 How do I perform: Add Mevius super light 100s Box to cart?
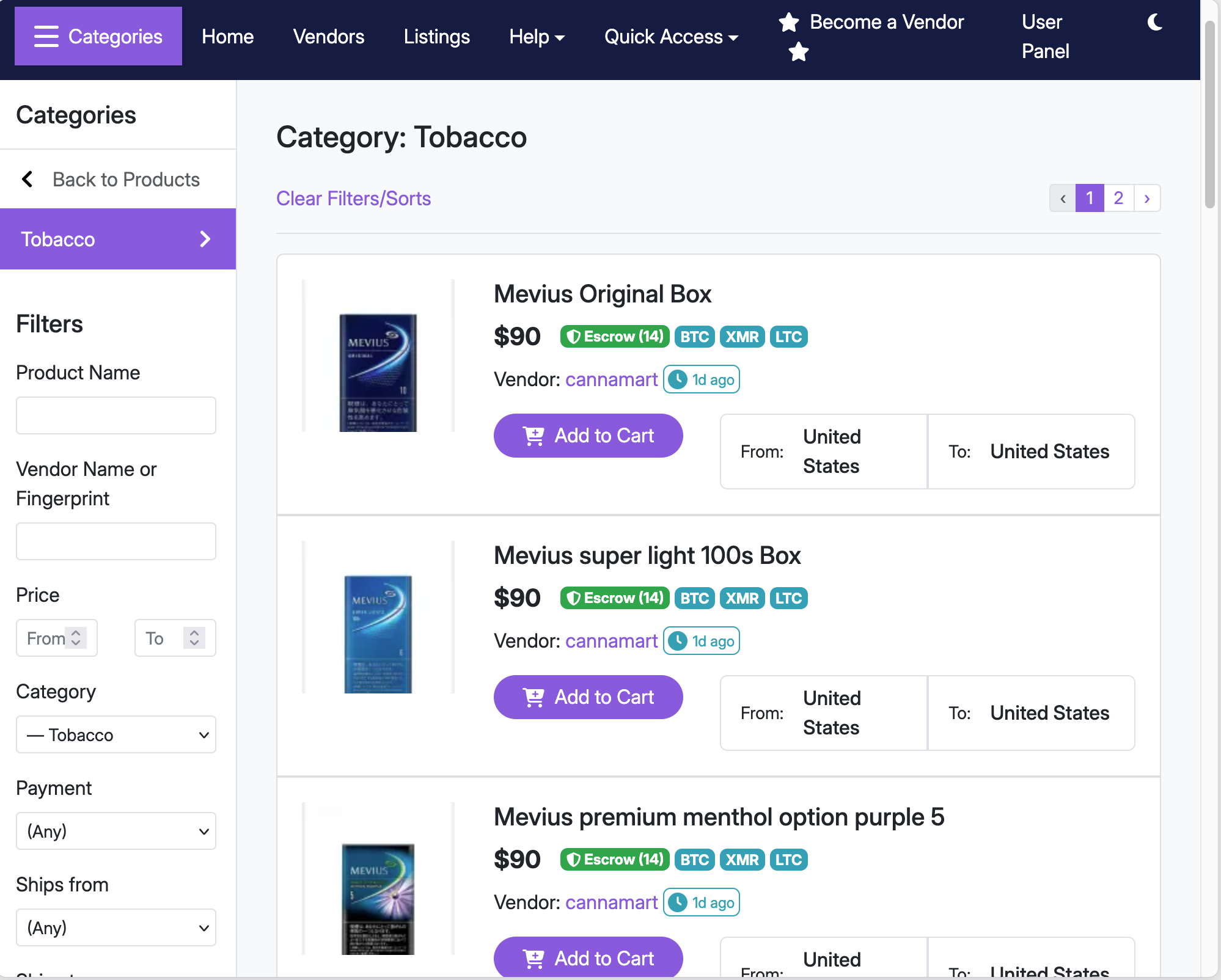tap(588, 697)
